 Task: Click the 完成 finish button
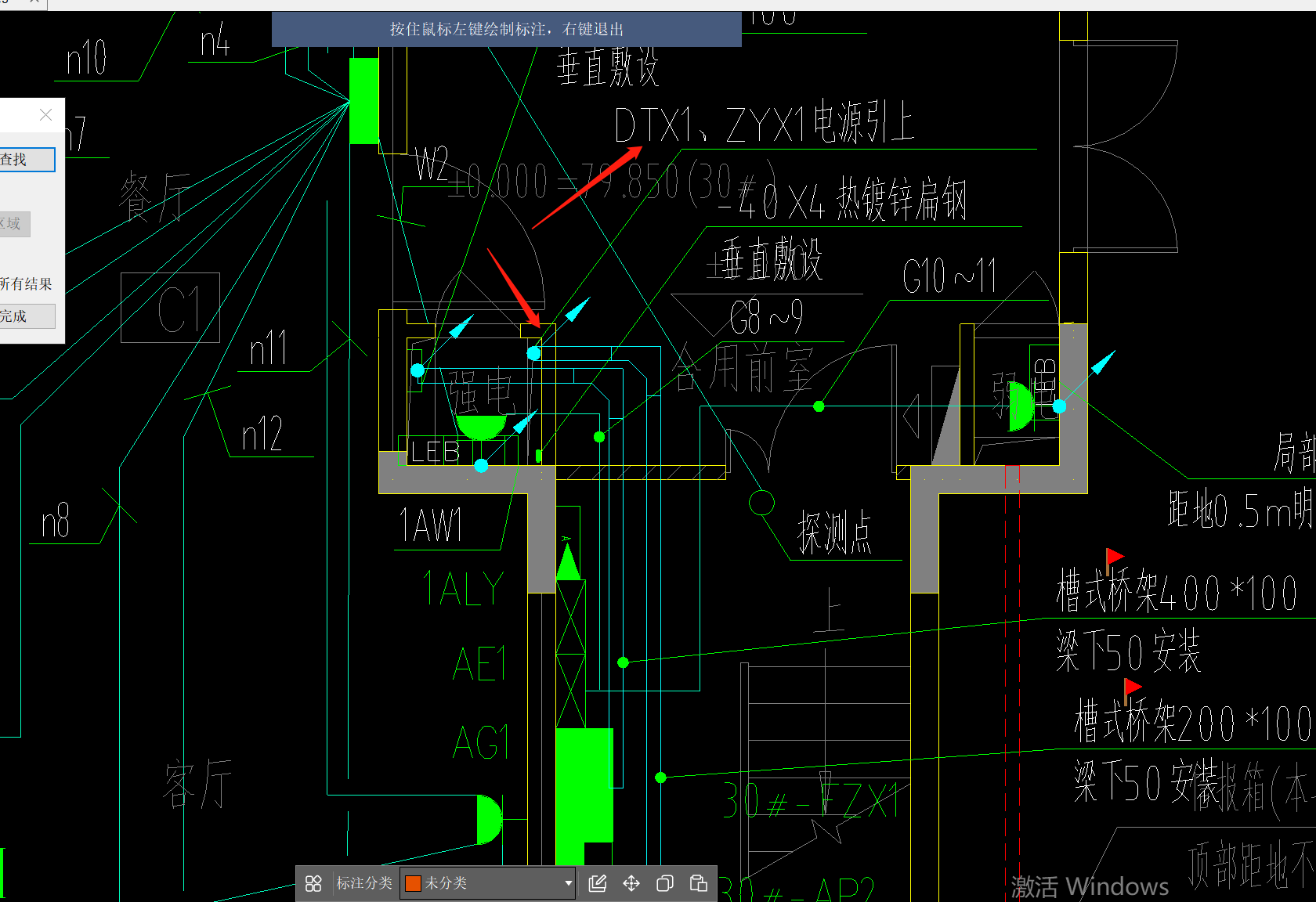pyautogui.click(x=26, y=316)
